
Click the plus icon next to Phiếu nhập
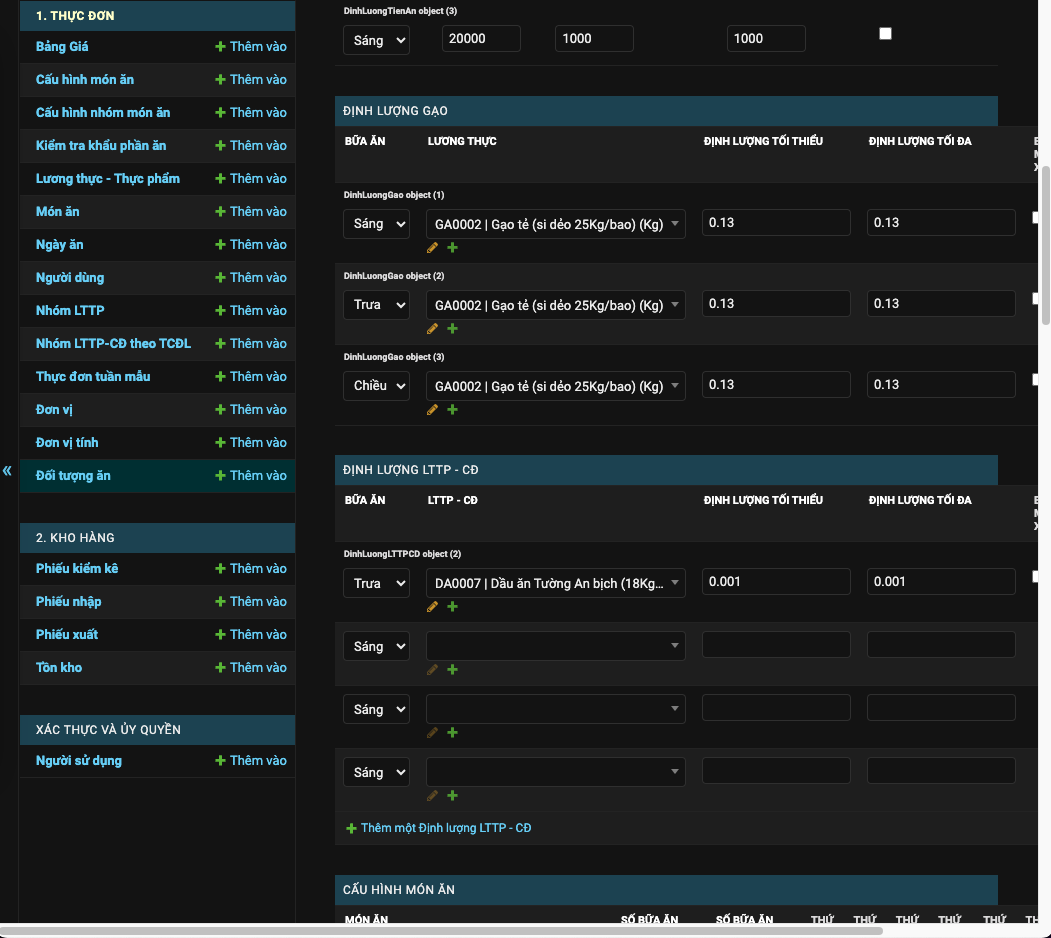(x=220, y=601)
